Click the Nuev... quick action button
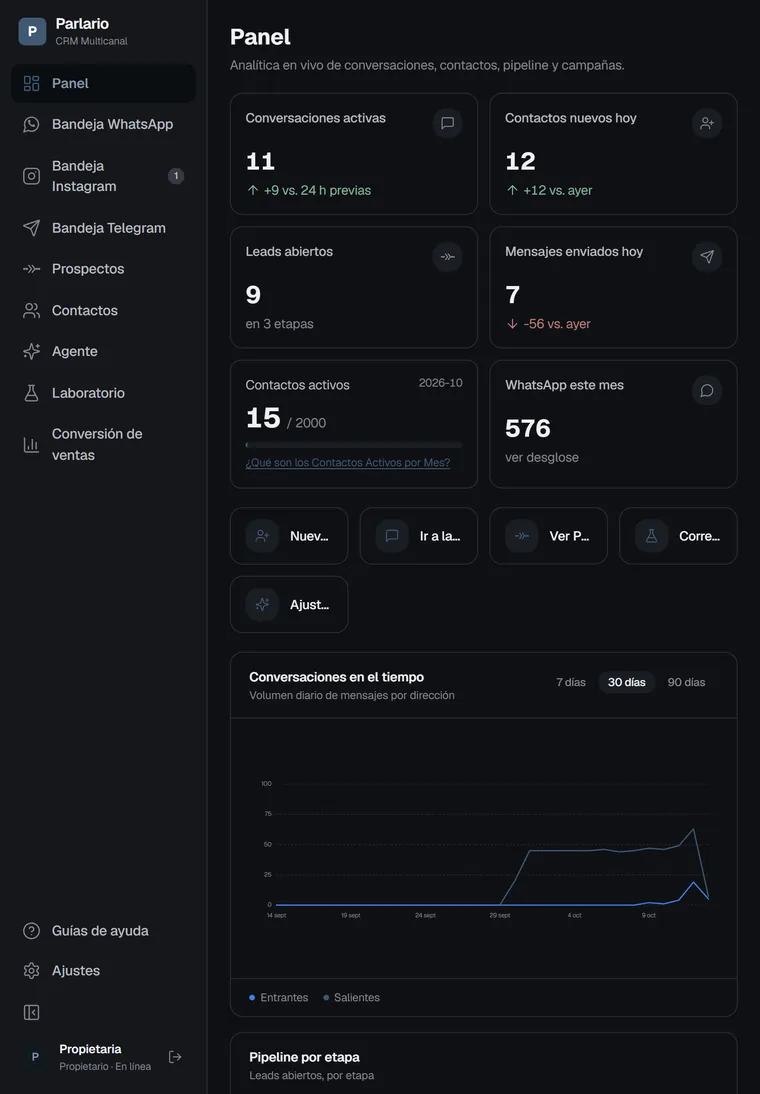Viewport: 760px width, 1094px height. tap(289, 536)
